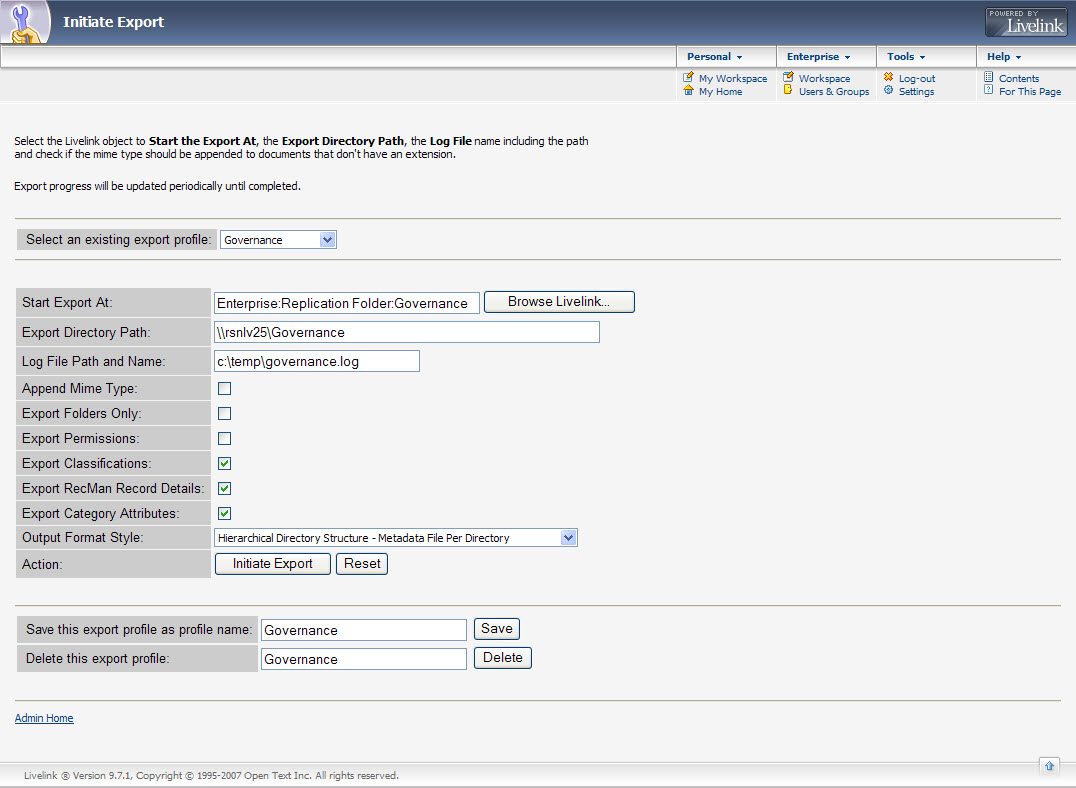The width and height of the screenshot is (1076, 788).
Task: Click the Enterprise Workspace icon
Action: click(x=788, y=78)
